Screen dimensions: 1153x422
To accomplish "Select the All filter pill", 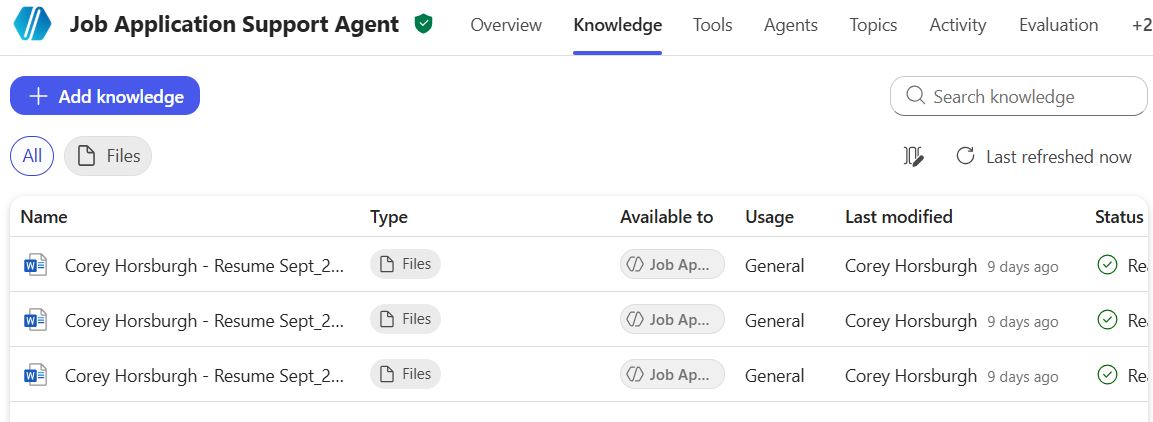I will pyautogui.click(x=32, y=156).
